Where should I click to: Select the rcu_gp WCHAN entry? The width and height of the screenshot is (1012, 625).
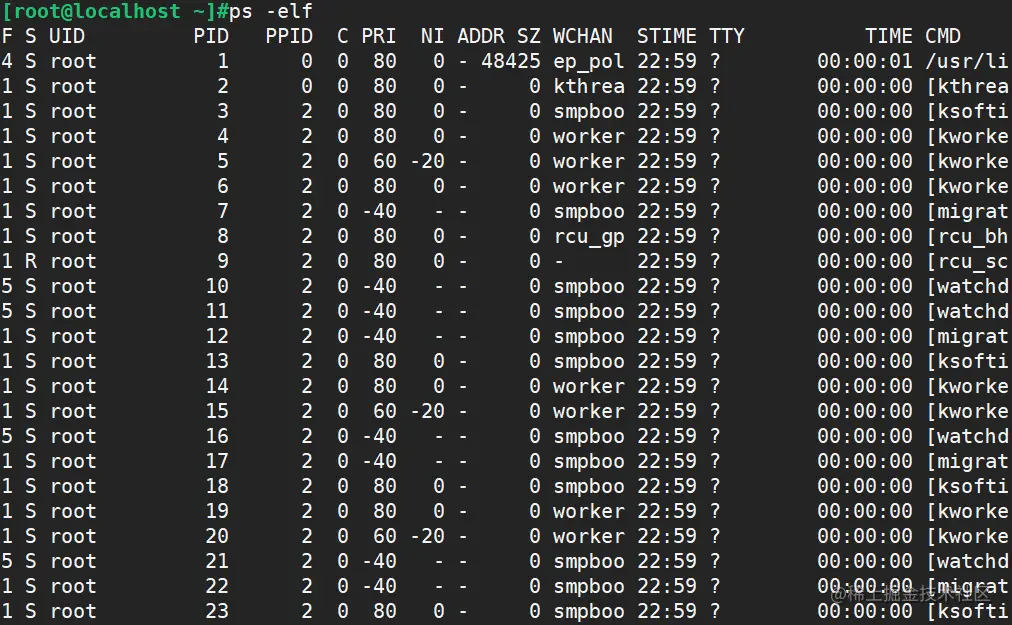(x=589, y=236)
